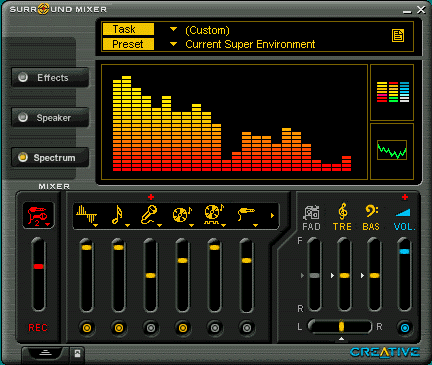Toggle mute for CD Digital channel
Image resolution: width=432 pixels, height=365 pixels.
click(215, 328)
